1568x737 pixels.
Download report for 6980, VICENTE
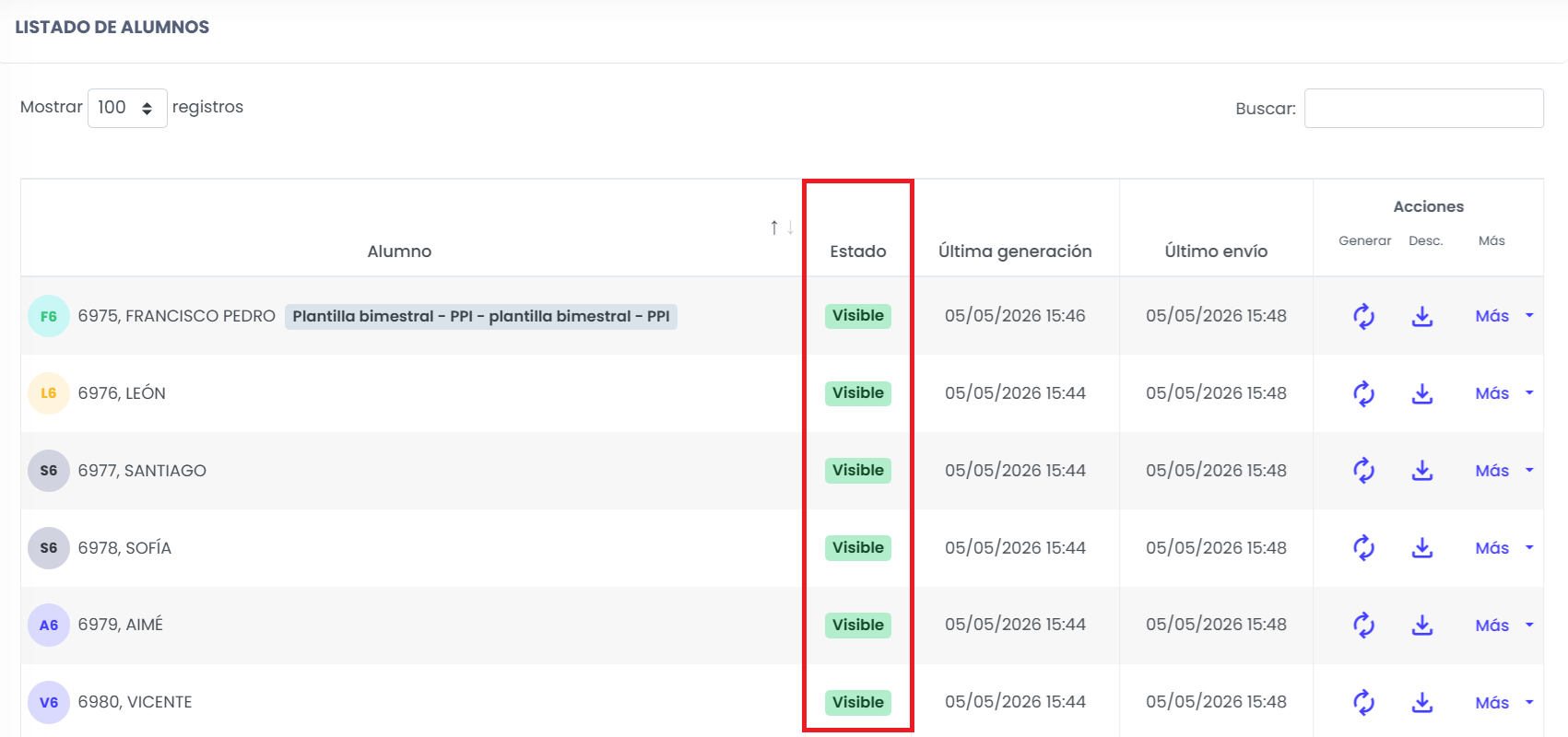tap(1422, 703)
